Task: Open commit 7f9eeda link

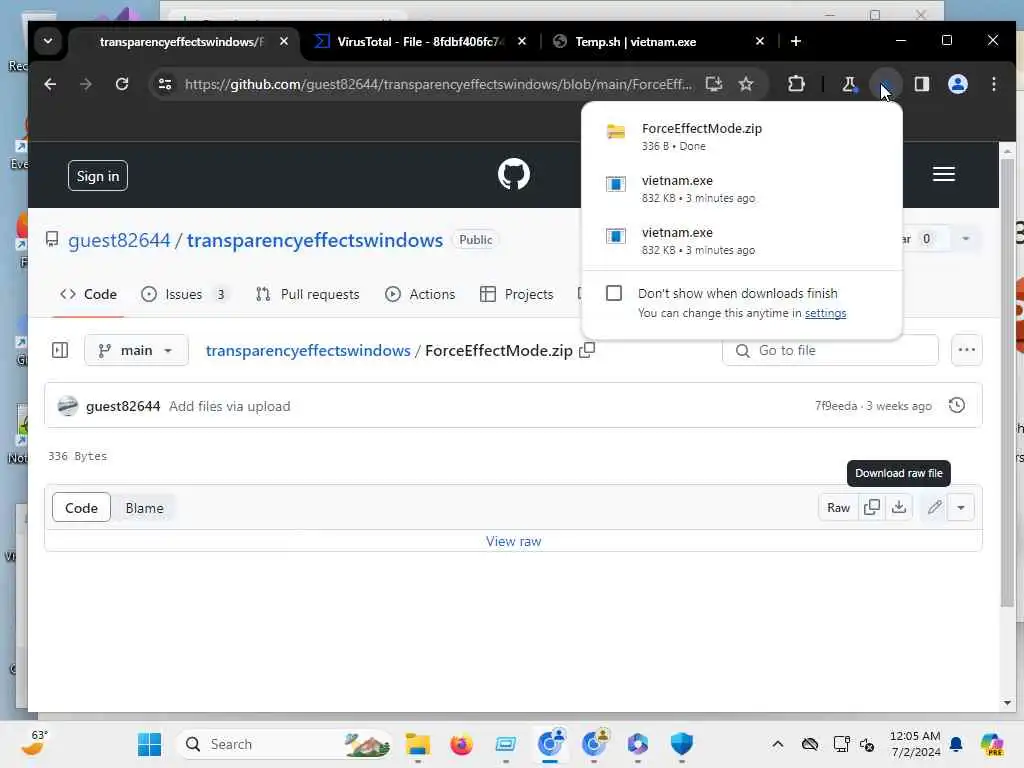Action: [835, 406]
